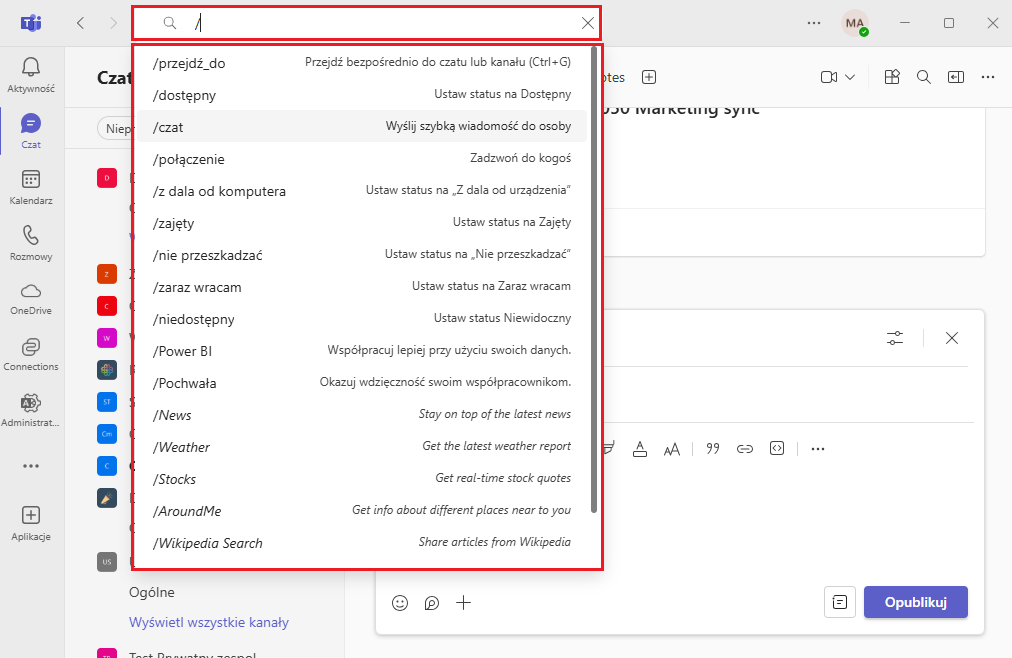Click Wyświetl wszystkie kanały link

tap(209, 623)
